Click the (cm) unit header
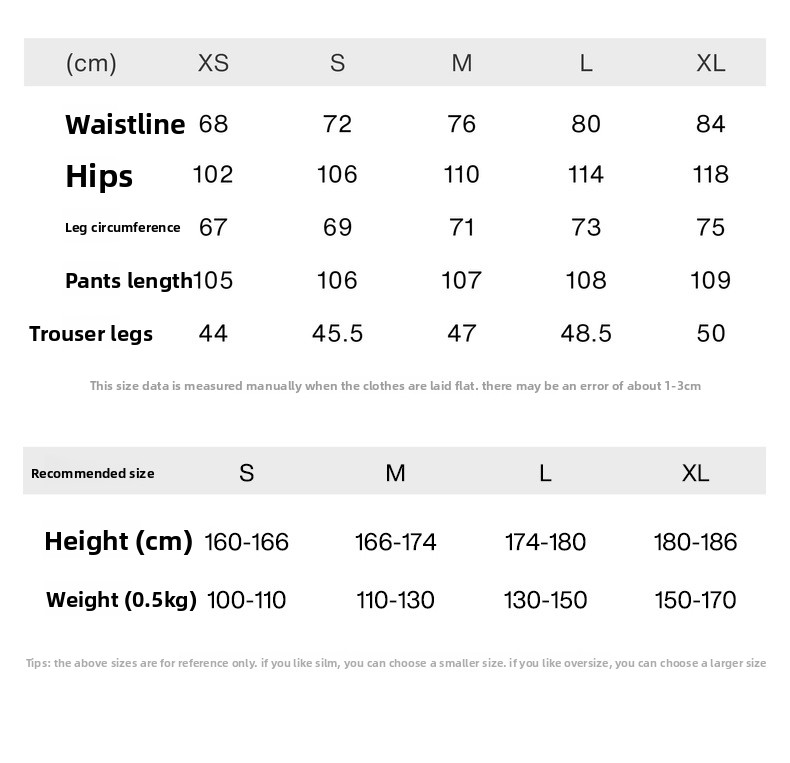This screenshot has height=763, width=790. [x=91, y=64]
